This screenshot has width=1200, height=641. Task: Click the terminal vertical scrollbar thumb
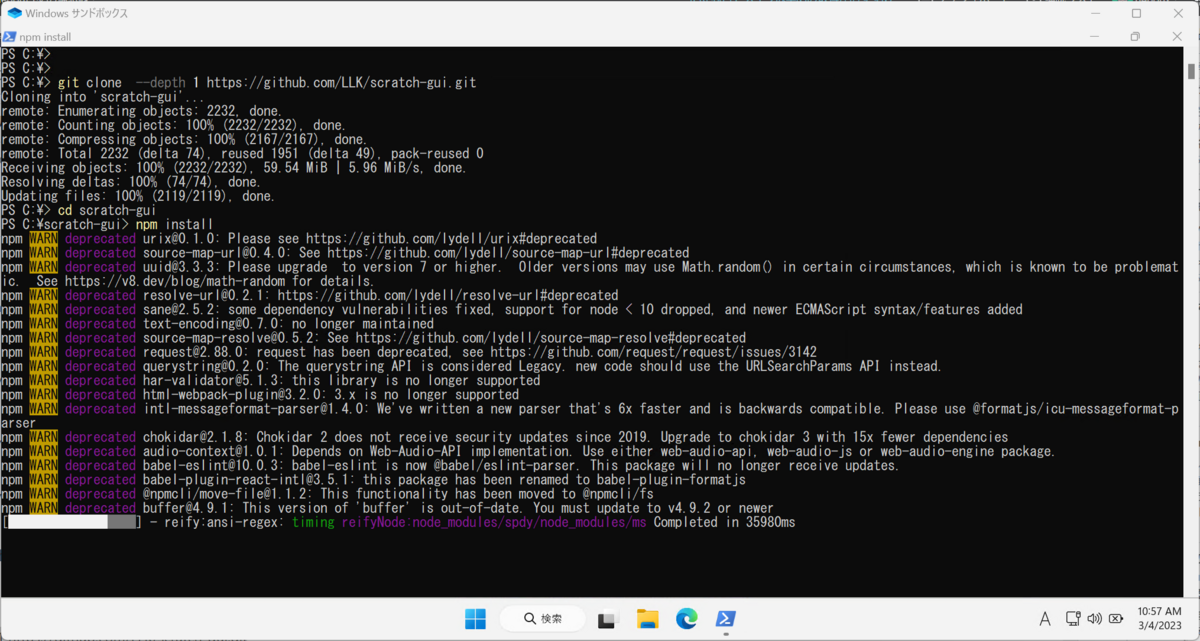[x=1191, y=71]
